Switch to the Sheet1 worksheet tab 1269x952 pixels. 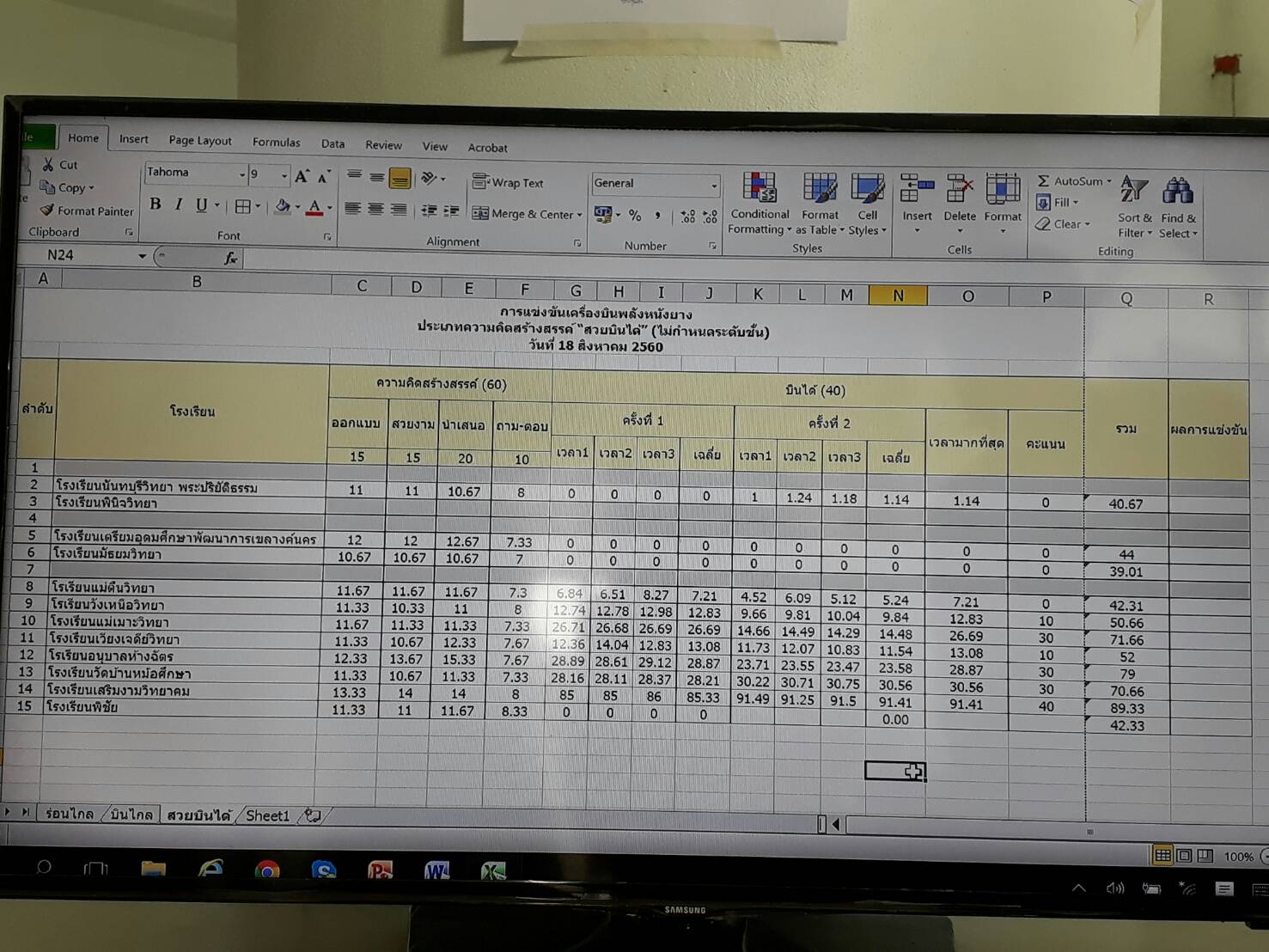[x=267, y=815]
